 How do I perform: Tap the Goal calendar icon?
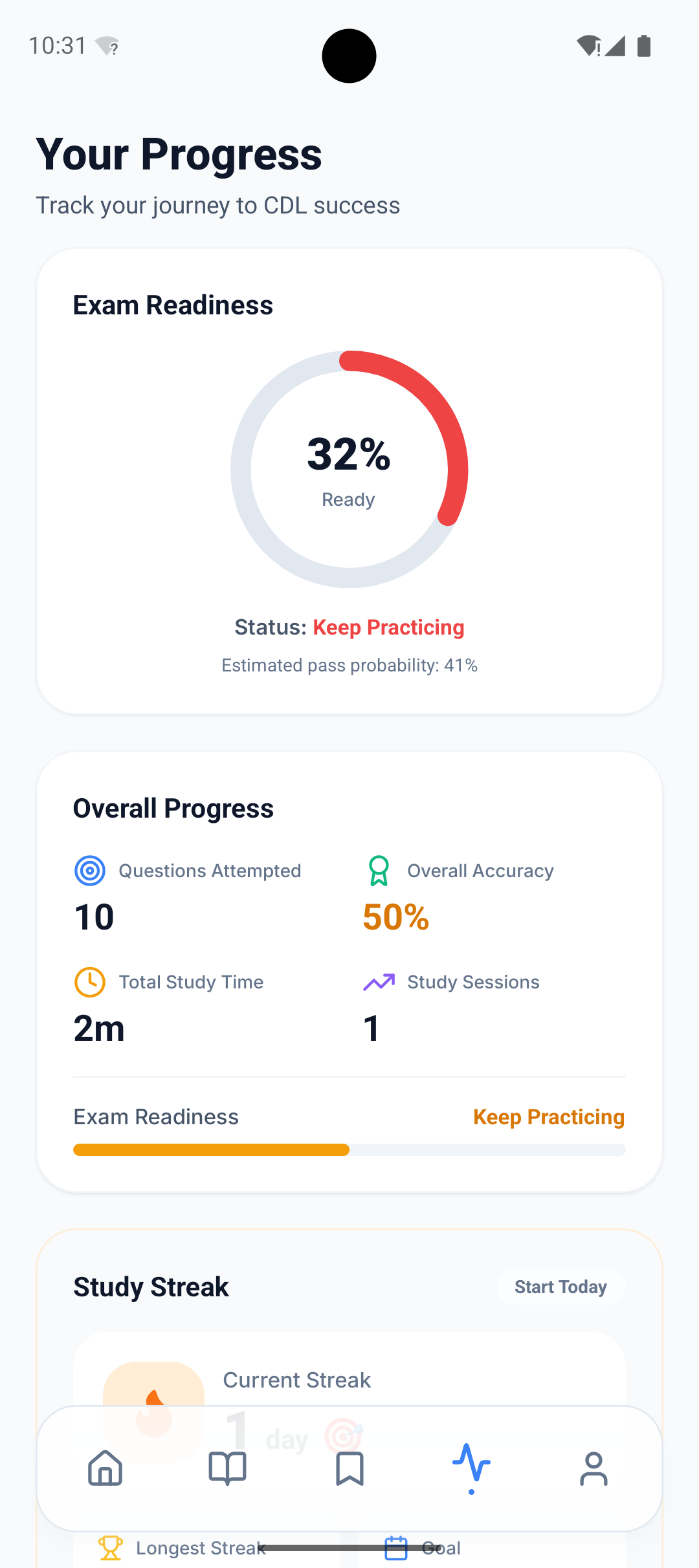tap(396, 1548)
